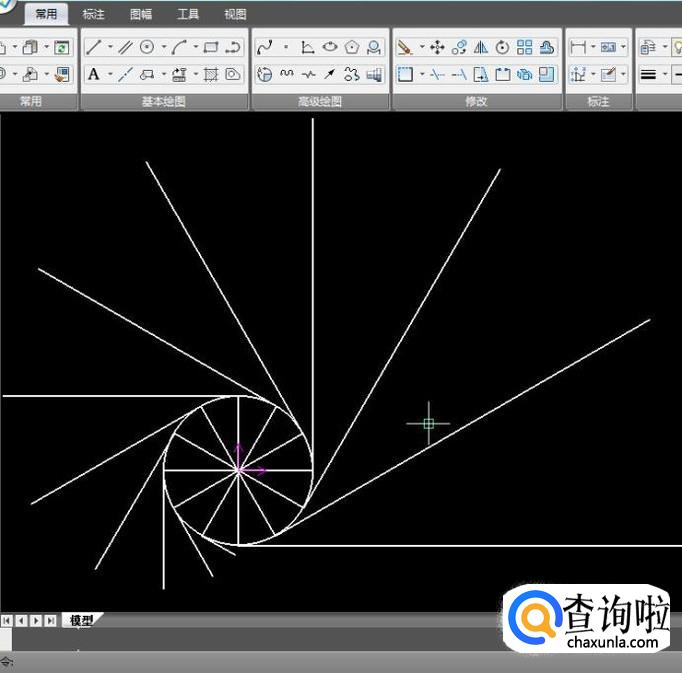Switch to the 标注 ribbon tab
The height and width of the screenshot is (673, 682).
93,14
